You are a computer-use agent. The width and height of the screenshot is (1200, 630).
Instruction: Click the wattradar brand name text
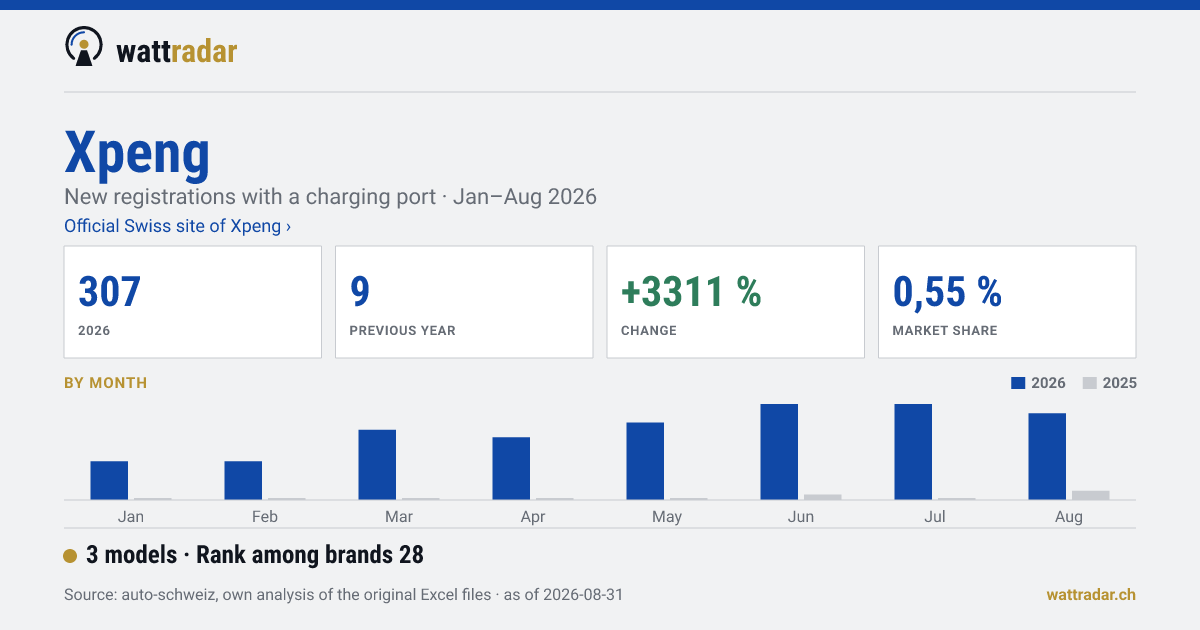[x=176, y=50]
